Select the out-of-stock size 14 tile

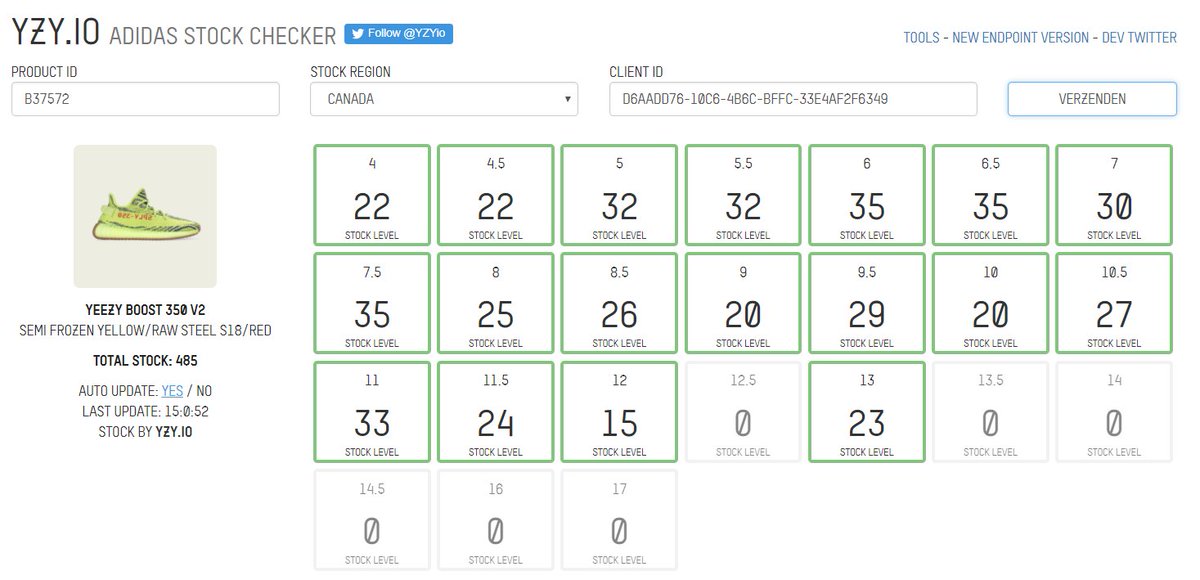click(1114, 412)
